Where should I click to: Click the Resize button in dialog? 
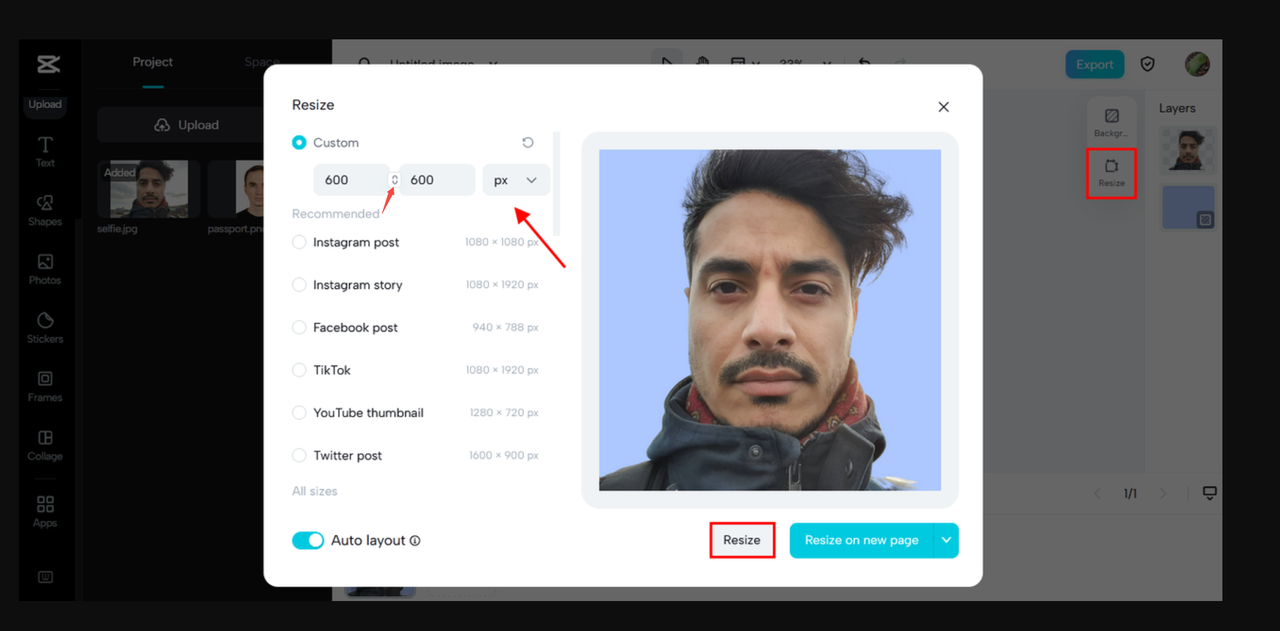click(x=742, y=540)
